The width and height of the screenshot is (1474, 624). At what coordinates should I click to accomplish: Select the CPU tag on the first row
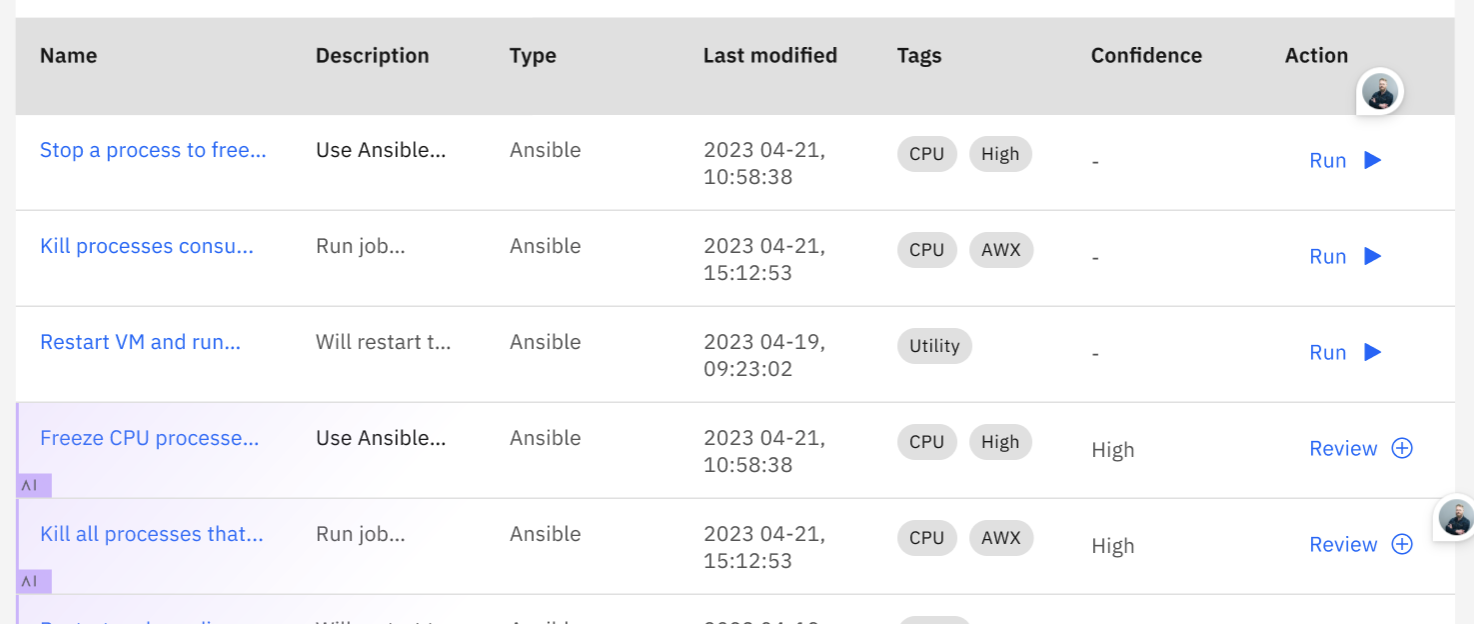point(926,154)
